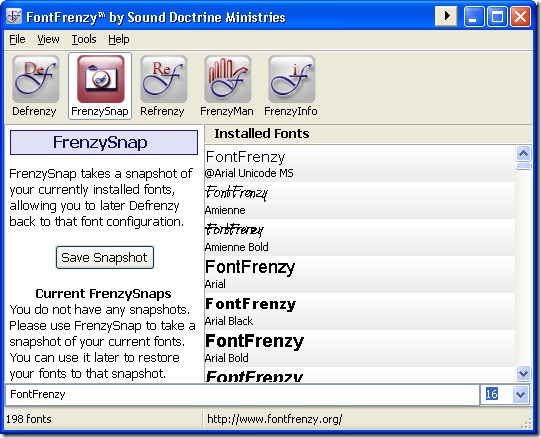Close the FontFrenzy window
This screenshot has height=438, width=541.
(520, 16)
